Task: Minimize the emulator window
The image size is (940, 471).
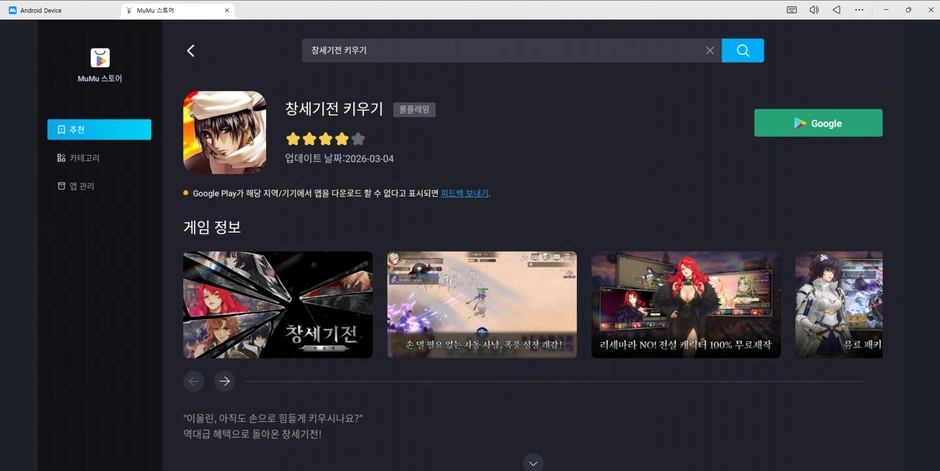Action: click(x=886, y=10)
